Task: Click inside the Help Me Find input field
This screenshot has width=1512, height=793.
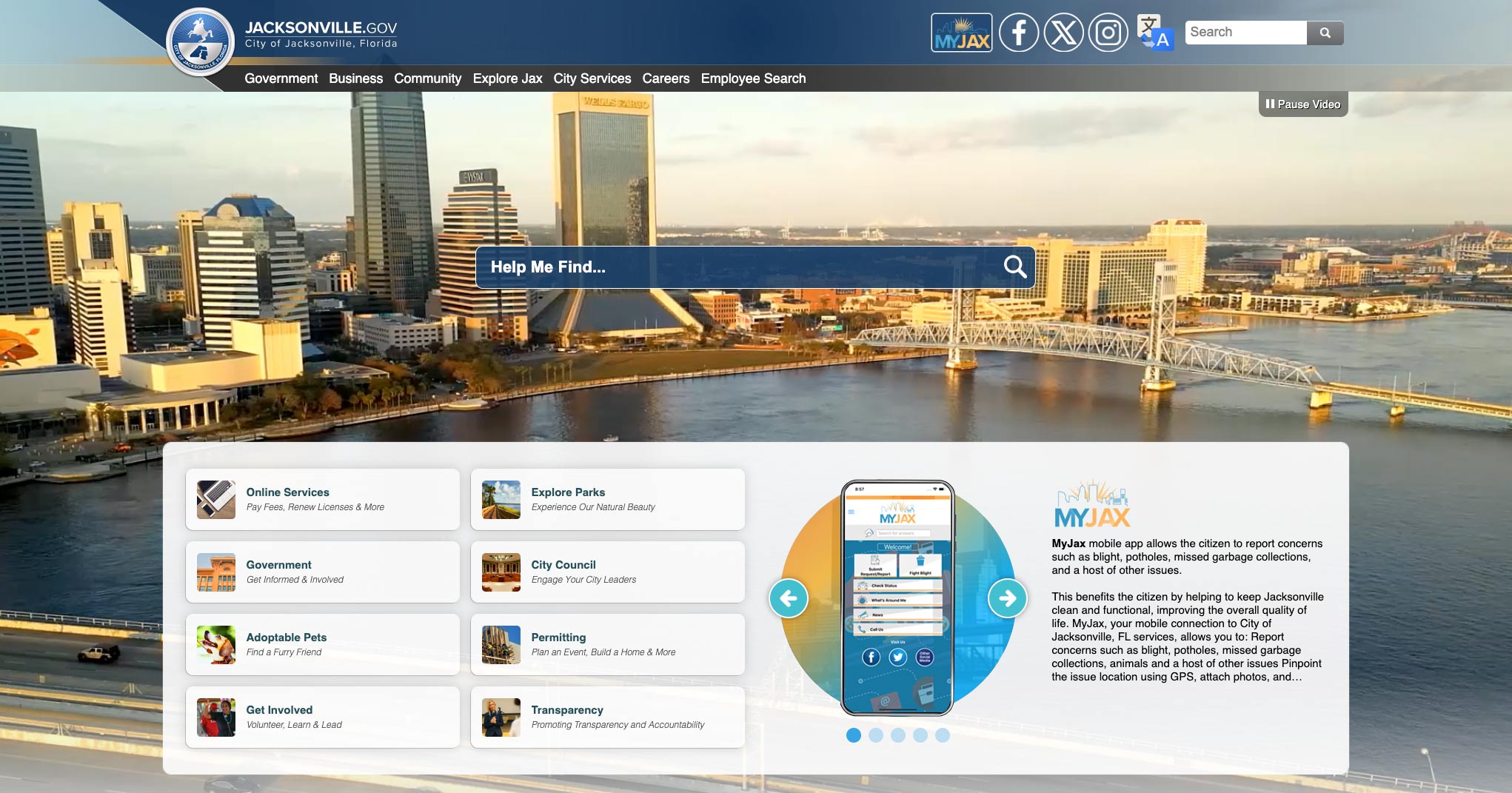Action: point(703,267)
